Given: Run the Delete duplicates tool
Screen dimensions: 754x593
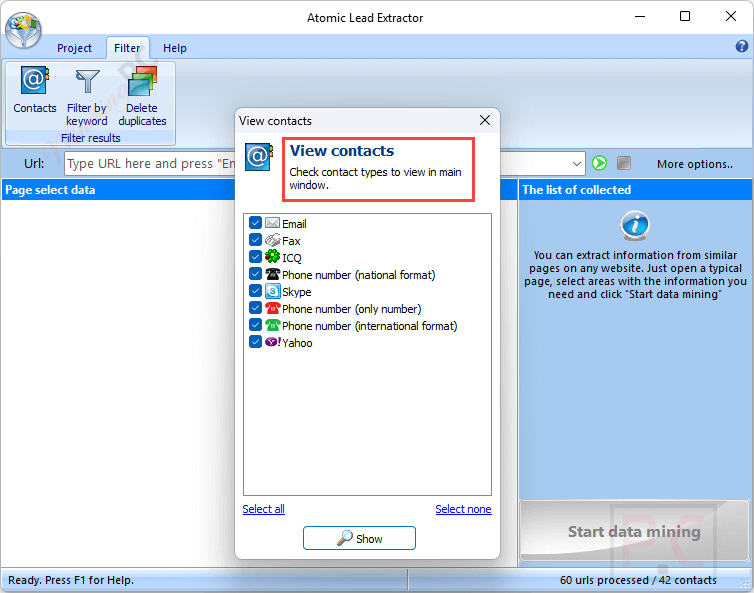Looking at the screenshot, I should pos(142,97).
